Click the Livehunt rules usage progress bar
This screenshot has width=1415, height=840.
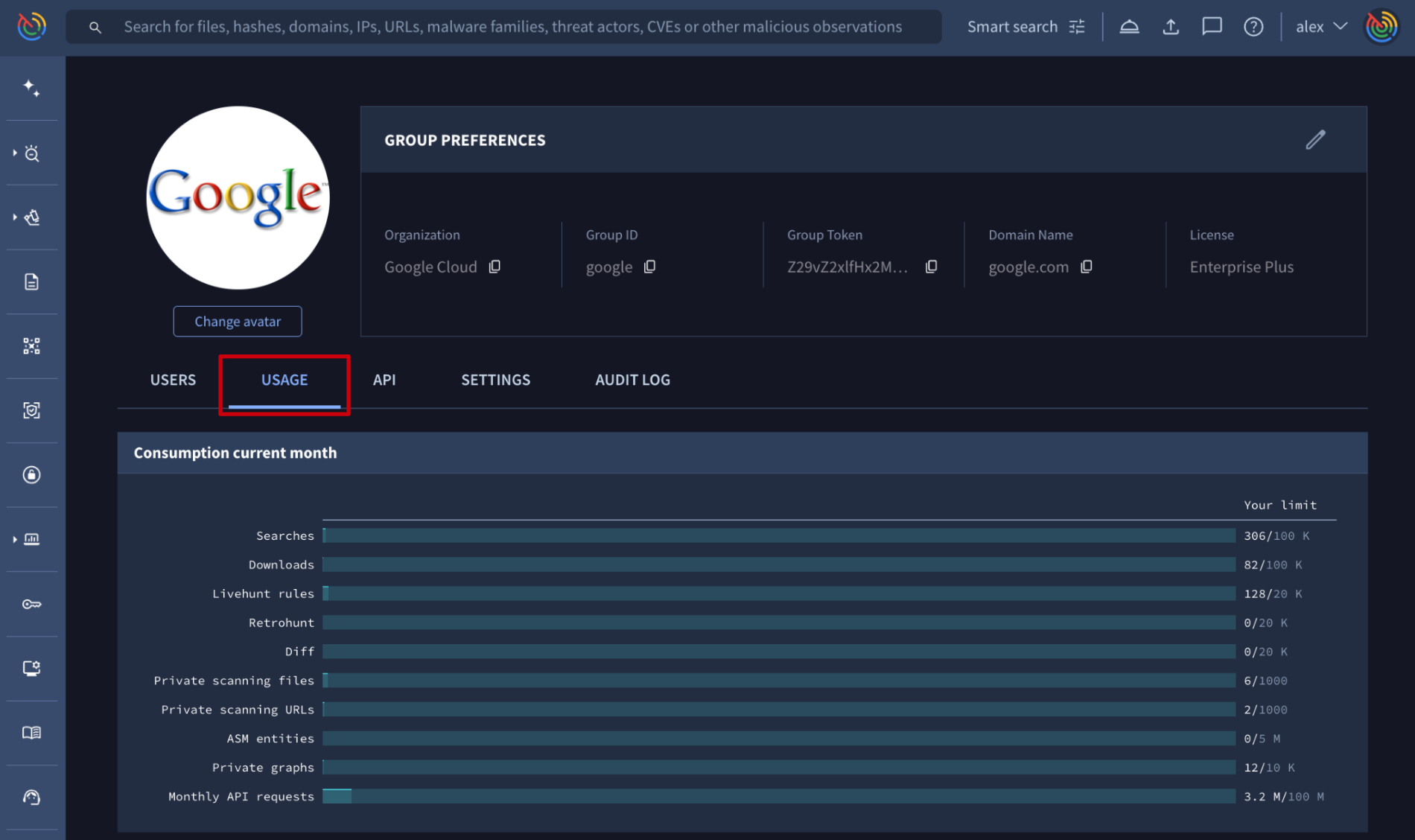coord(779,594)
